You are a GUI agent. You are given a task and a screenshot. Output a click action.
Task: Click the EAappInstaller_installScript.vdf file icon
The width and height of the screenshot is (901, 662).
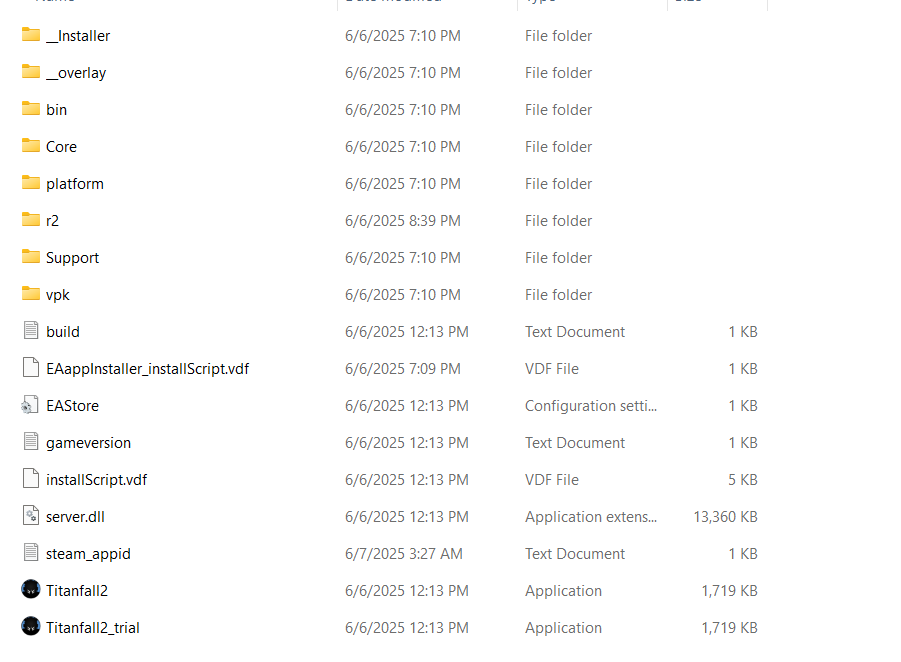point(31,368)
